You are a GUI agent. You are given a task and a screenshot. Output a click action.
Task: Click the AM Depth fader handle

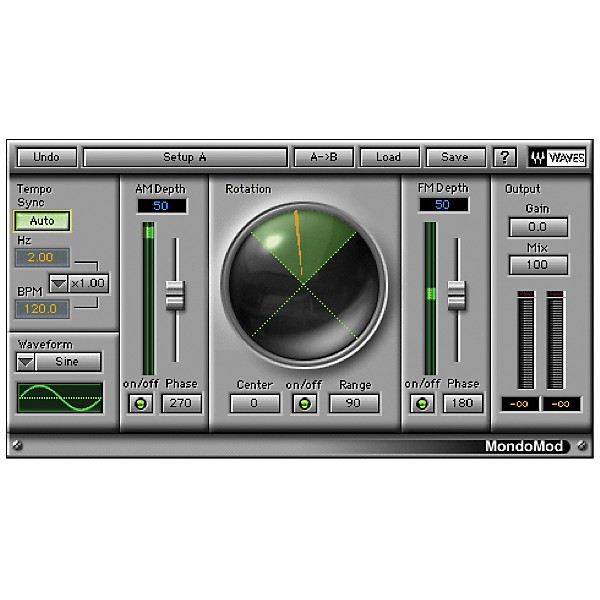[x=175, y=295]
